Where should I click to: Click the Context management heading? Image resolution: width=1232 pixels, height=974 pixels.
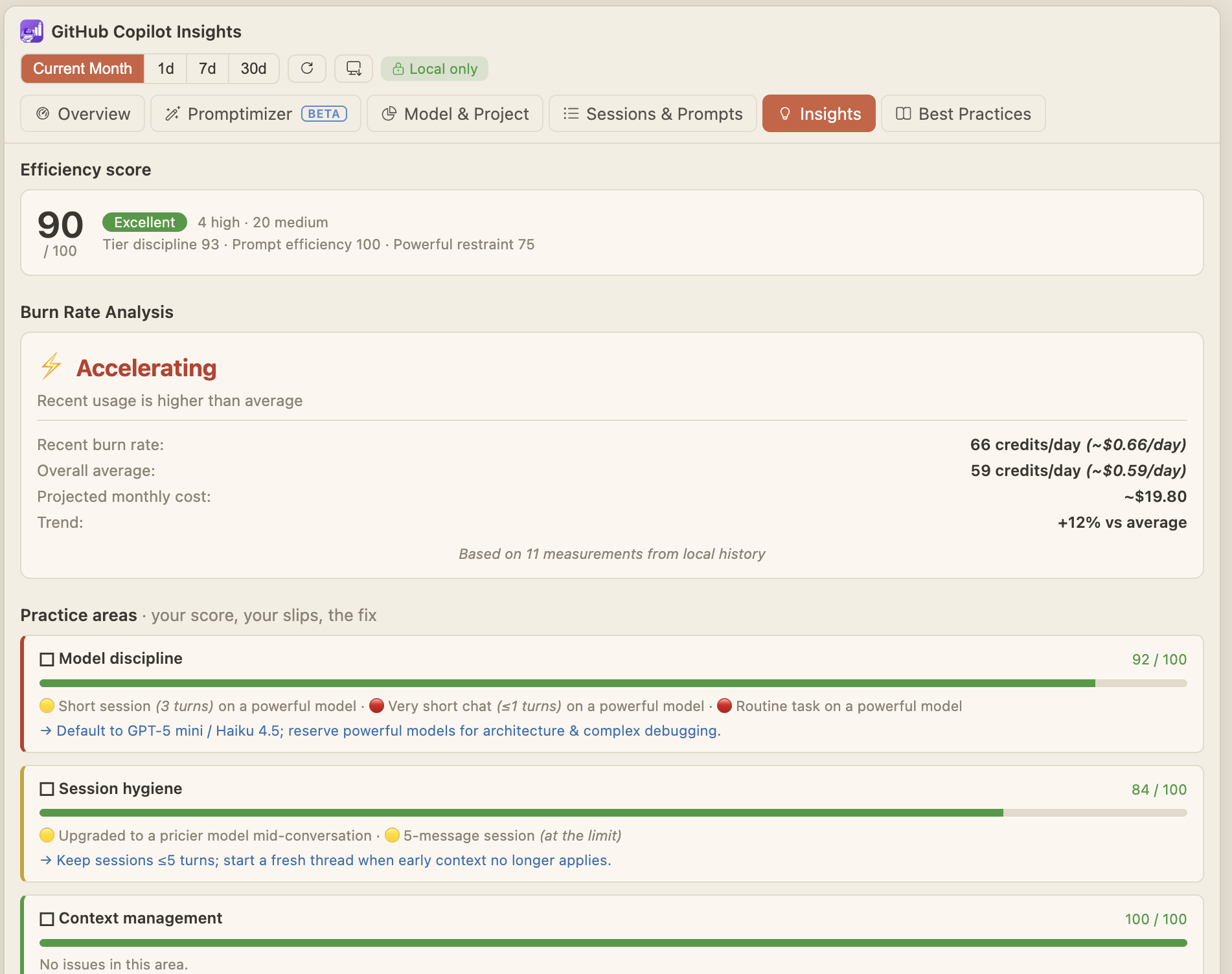tap(141, 918)
